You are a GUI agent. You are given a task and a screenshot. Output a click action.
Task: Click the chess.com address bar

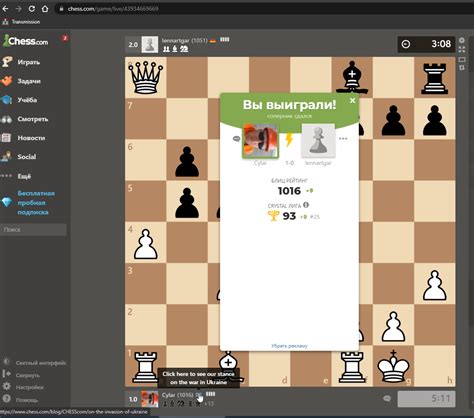(x=263, y=9)
